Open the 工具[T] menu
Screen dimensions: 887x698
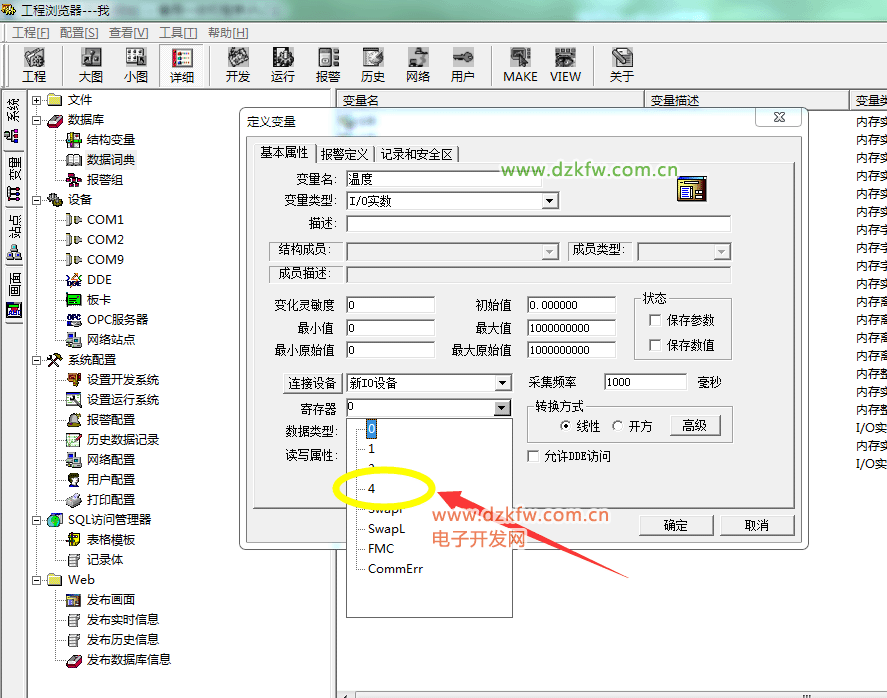click(178, 32)
